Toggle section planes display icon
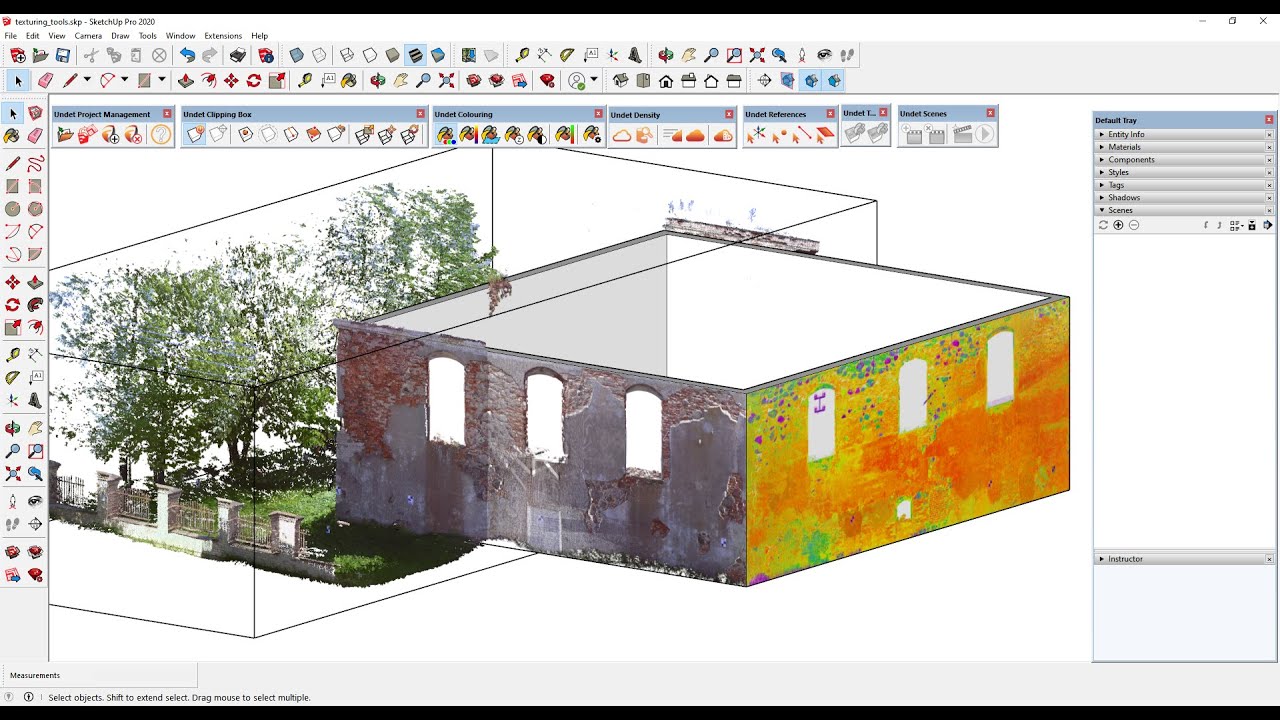This screenshot has width=1280, height=720. click(x=787, y=80)
